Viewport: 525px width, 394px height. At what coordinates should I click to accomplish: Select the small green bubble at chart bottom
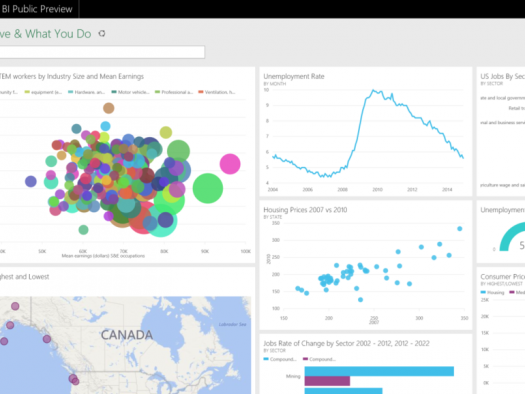tap(83, 230)
